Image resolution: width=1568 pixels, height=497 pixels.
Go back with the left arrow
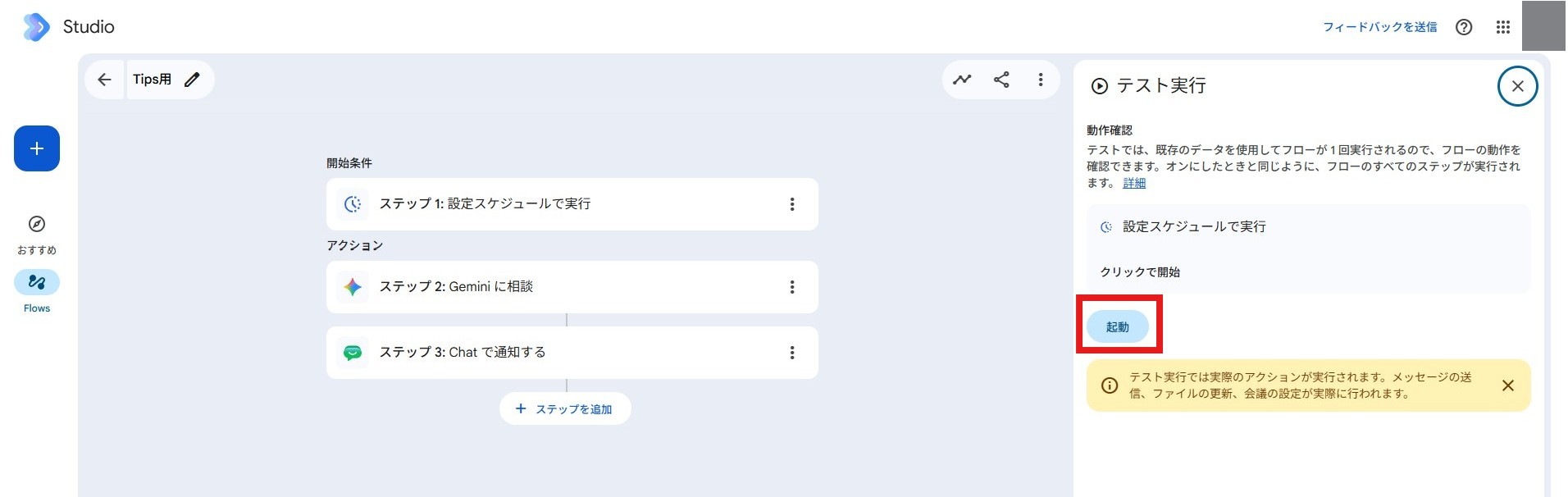[x=104, y=80]
